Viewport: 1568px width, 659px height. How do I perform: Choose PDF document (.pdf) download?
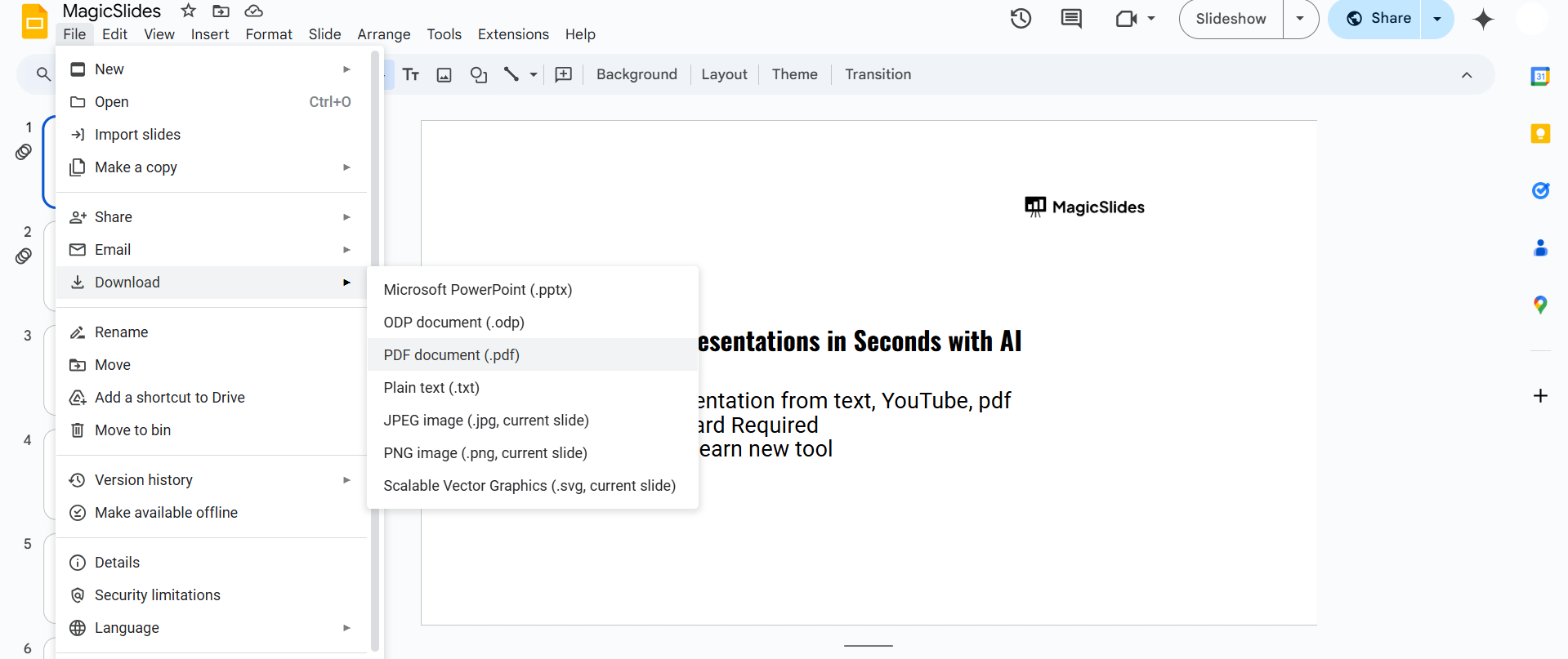[533, 355]
